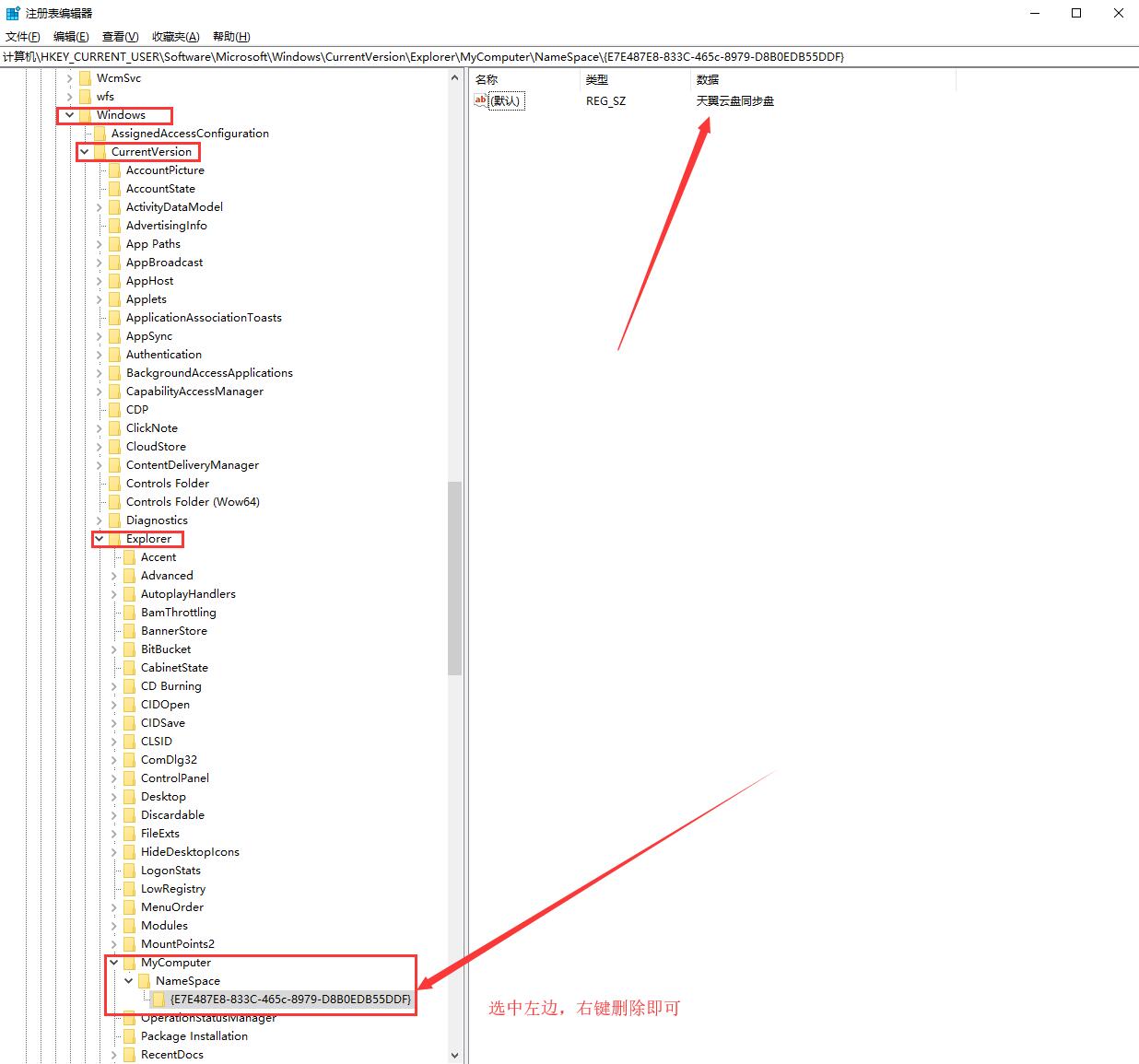The width and height of the screenshot is (1139, 1064).
Task: Select the (默认) string value icon
Action: pos(480,100)
